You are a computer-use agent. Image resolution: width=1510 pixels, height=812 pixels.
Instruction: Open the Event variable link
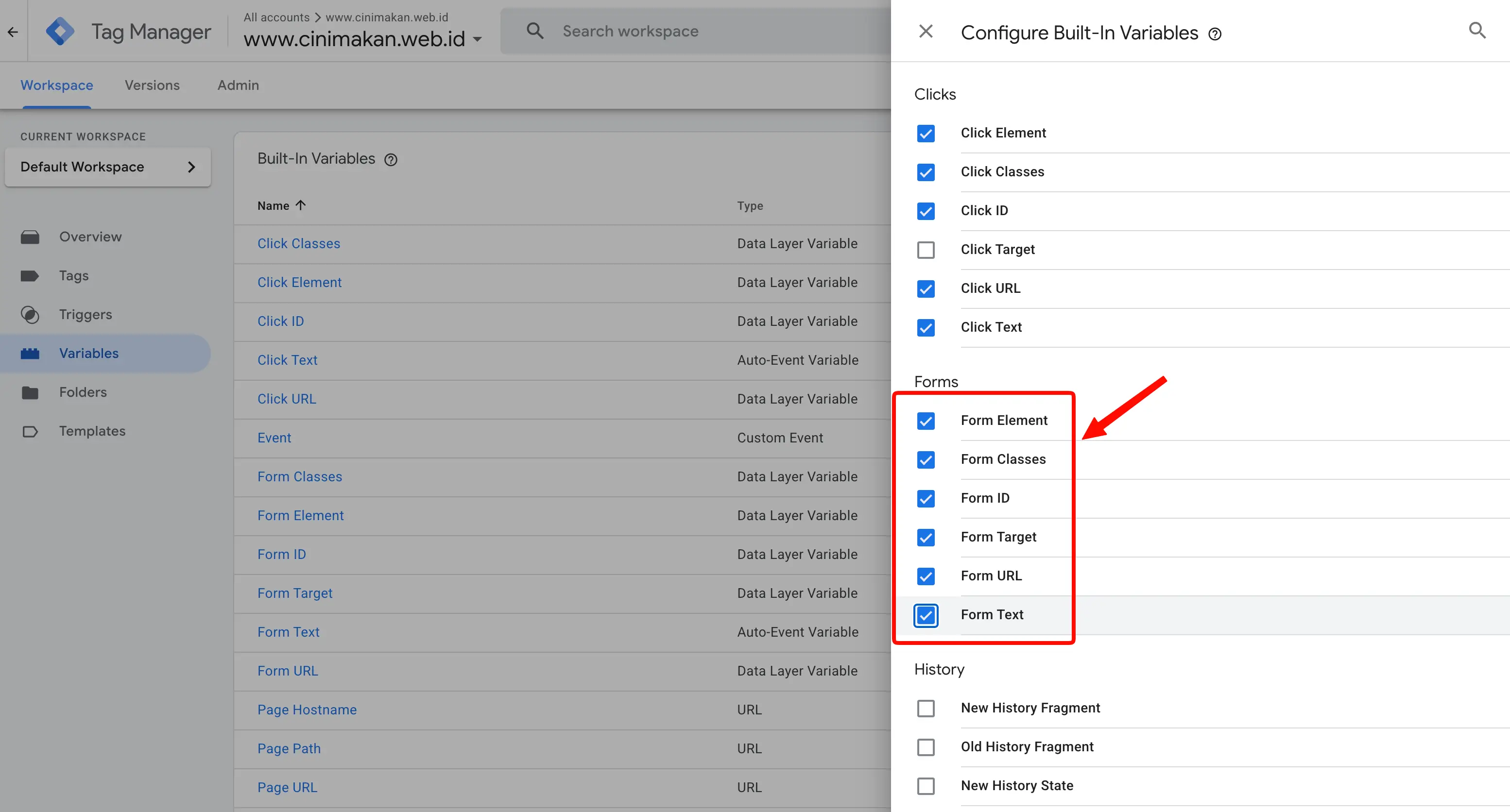coord(274,438)
